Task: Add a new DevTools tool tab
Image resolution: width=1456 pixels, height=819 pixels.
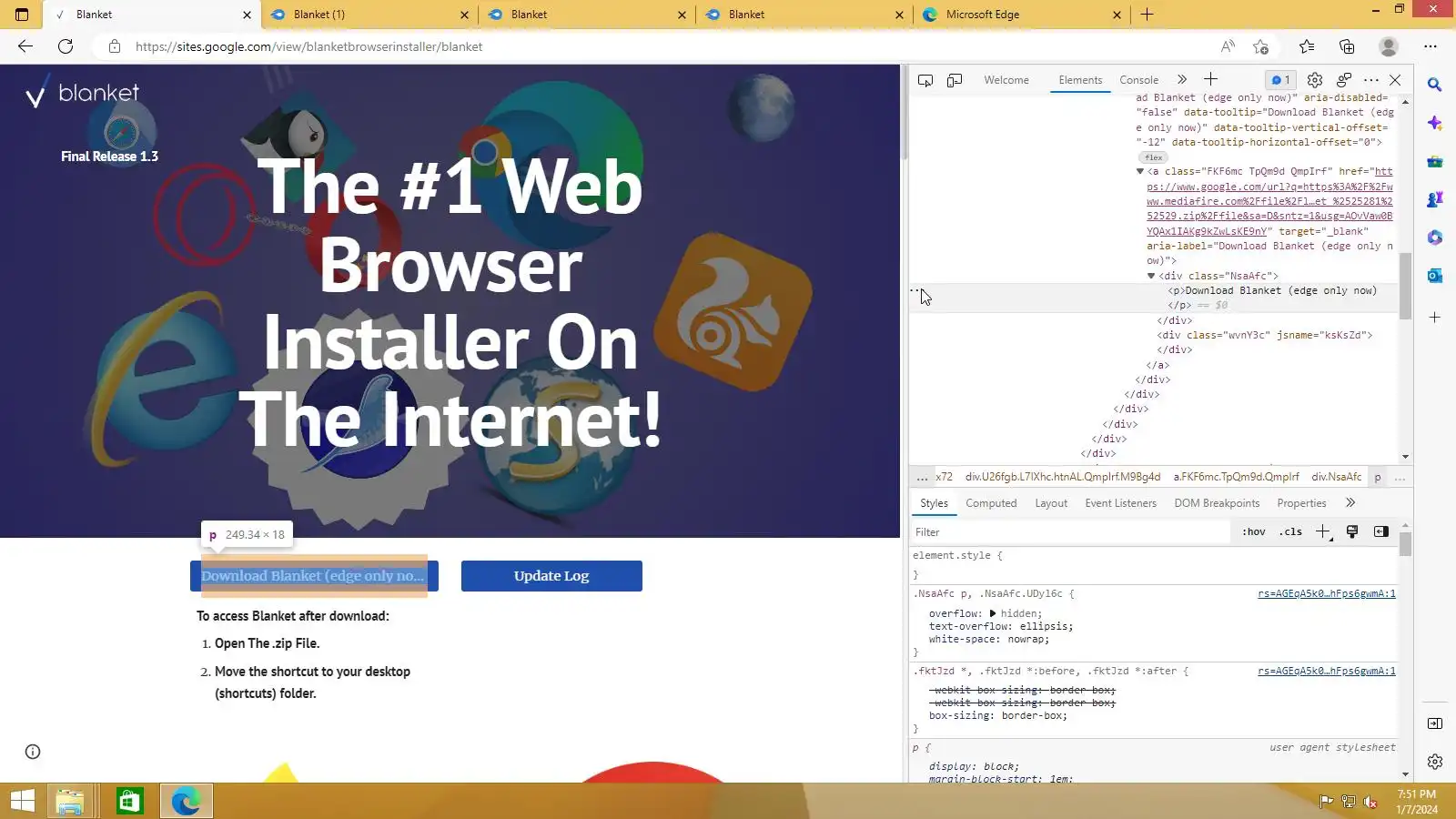Action: [x=1210, y=80]
